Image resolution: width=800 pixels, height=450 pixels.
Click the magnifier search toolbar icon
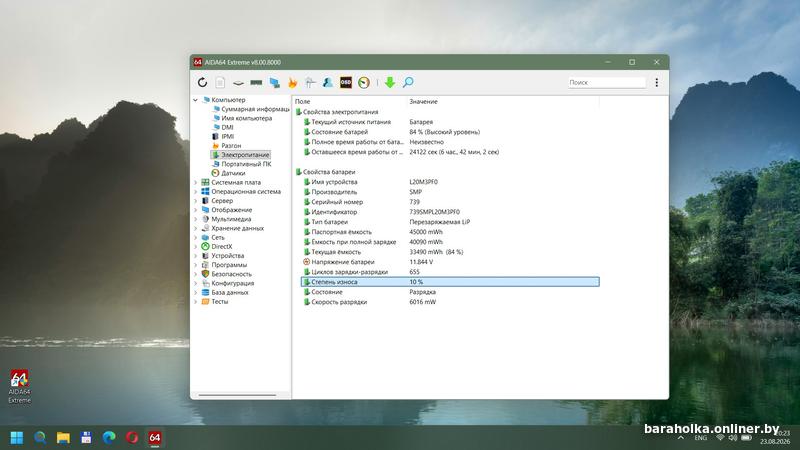[x=408, y=82]
